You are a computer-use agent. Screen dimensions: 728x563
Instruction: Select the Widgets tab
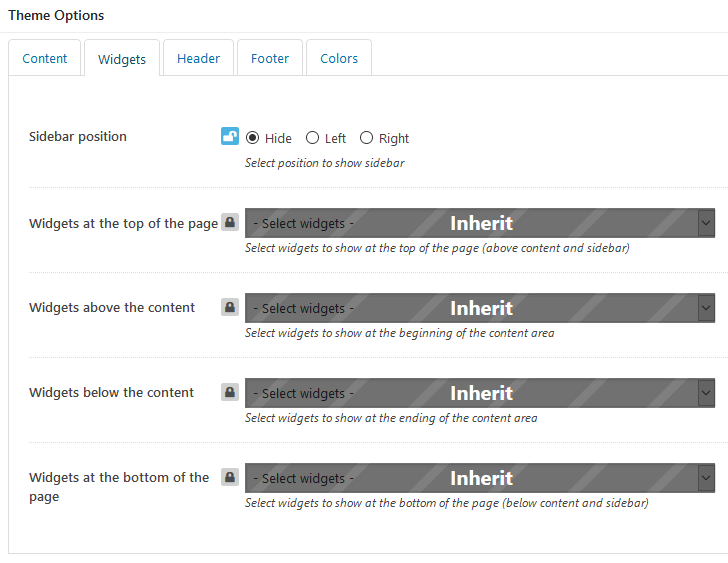[122, 59]
